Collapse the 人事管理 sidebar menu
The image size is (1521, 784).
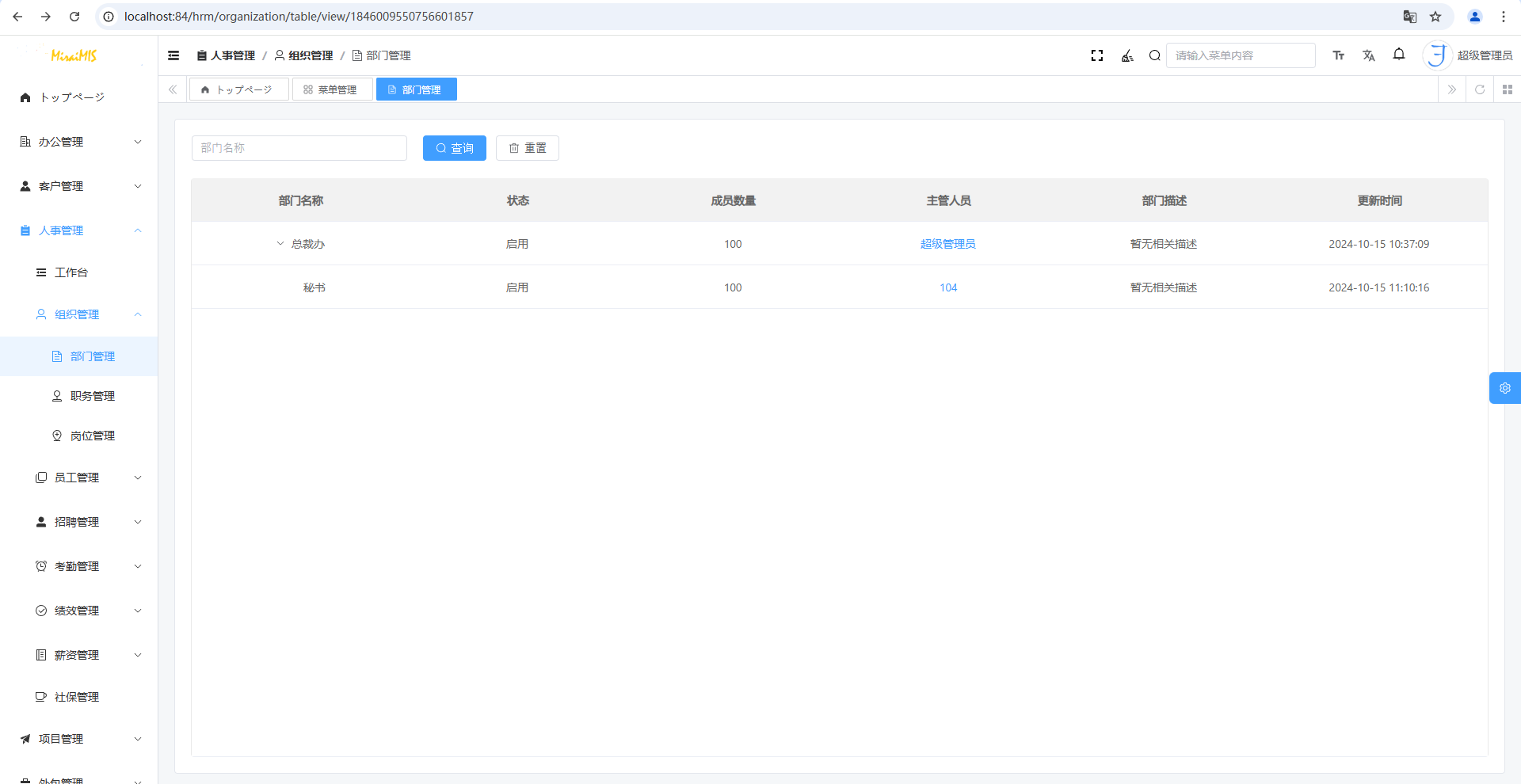pyautogui.click(x=79, y=230)
